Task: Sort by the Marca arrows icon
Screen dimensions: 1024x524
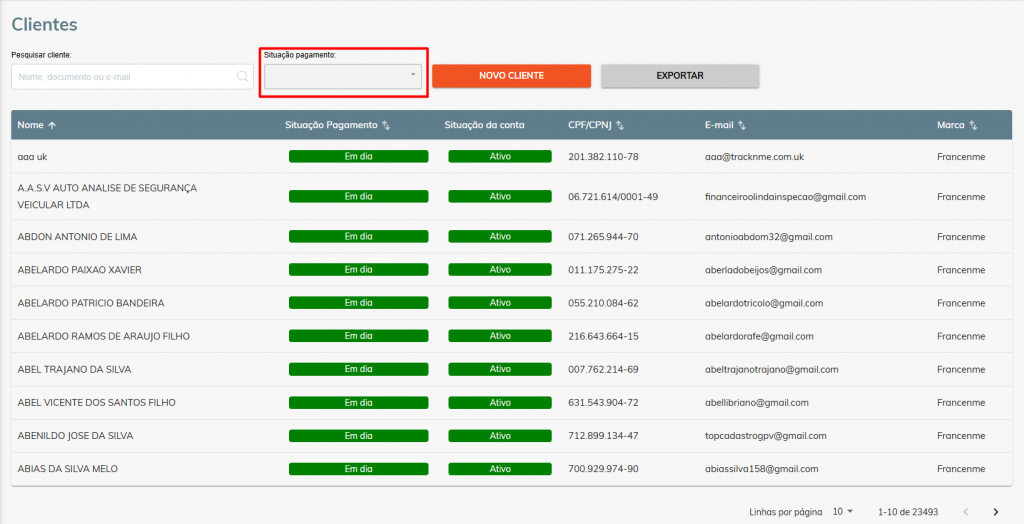Action: point(973,125)
